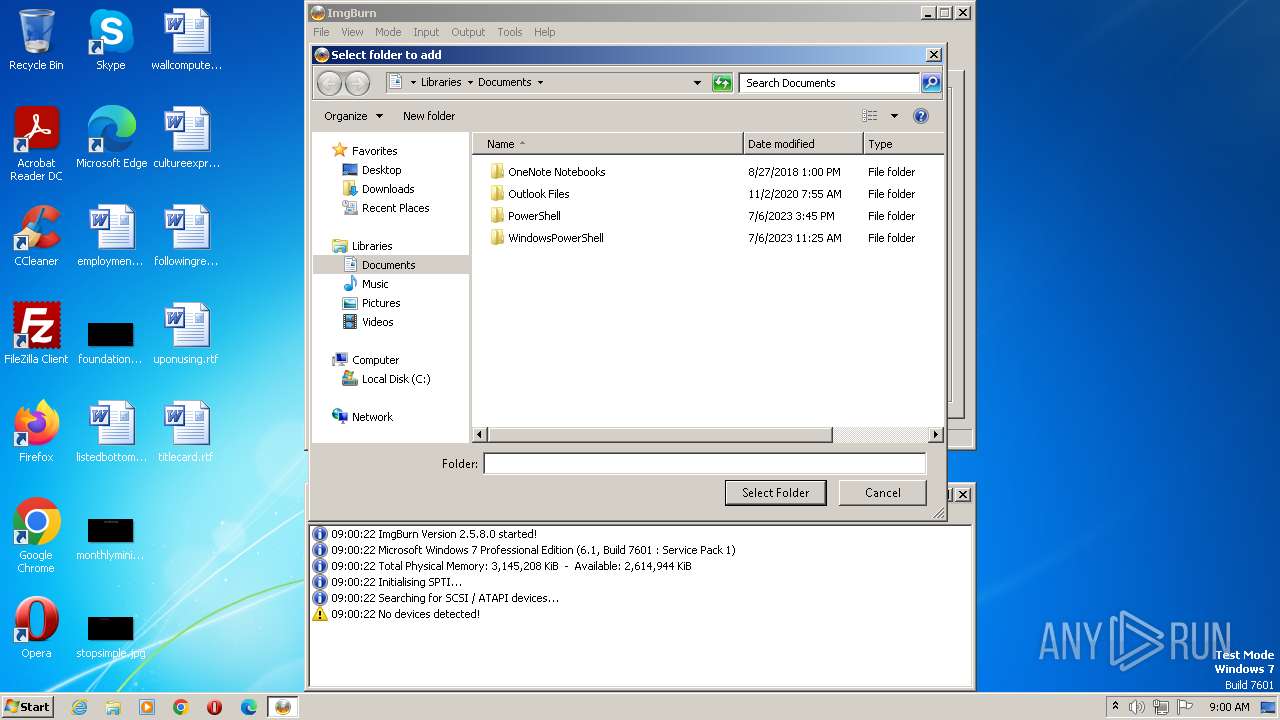Launch CCleaner desktop shortcut
The height and width of the screenshot is (720, 1280).
36,236
